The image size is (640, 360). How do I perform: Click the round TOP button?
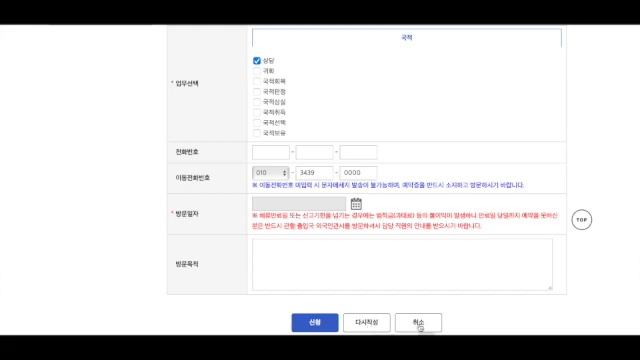(581, 220)
